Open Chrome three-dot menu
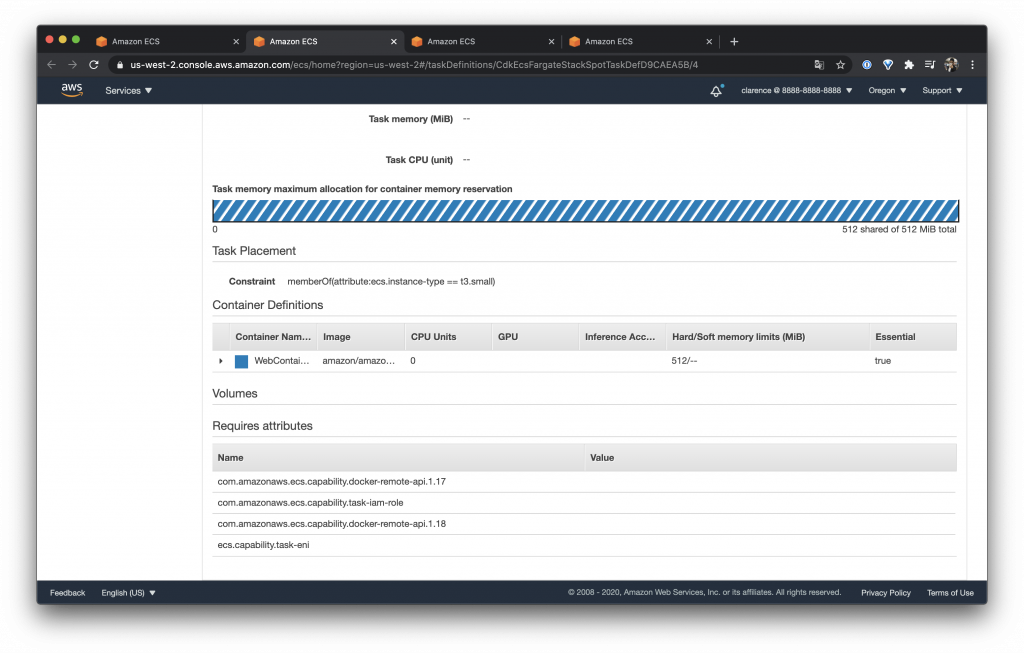1024x653 pixels. click(972, 65)
